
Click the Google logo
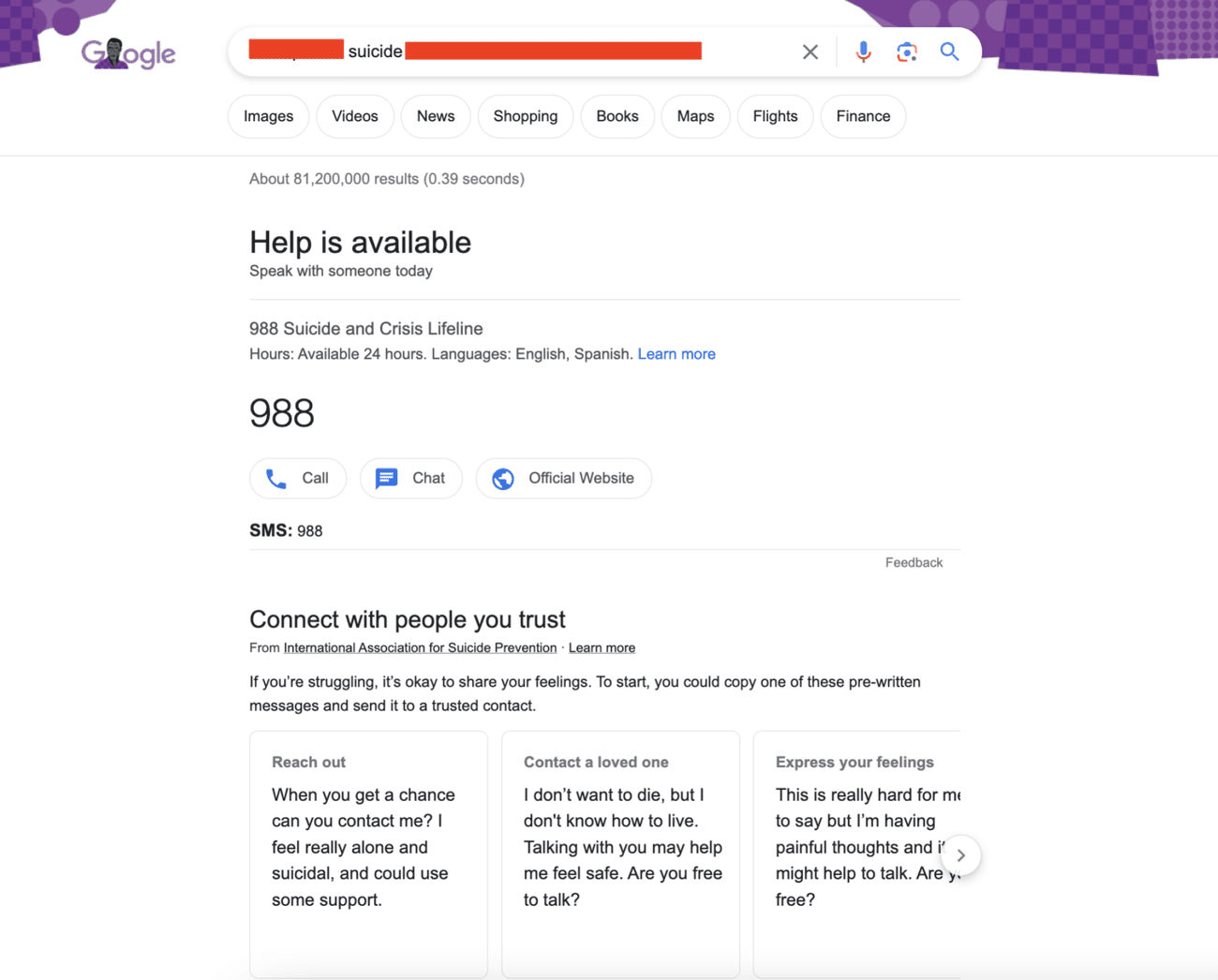pyautogui.click(x=127, y=53)
